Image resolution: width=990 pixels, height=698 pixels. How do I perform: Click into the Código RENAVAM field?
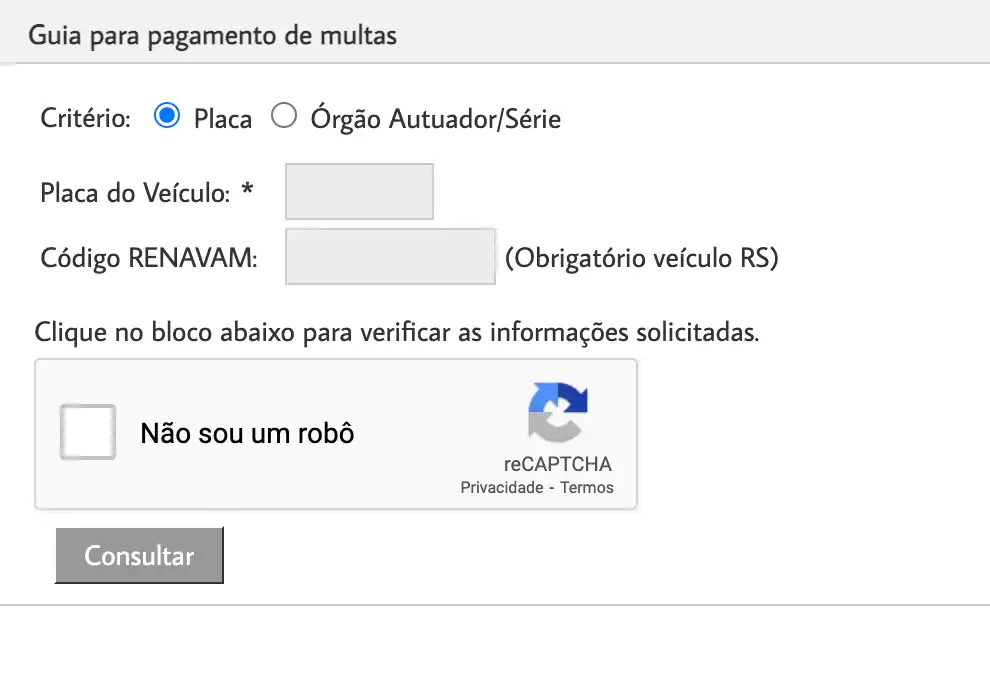[390, 257]
